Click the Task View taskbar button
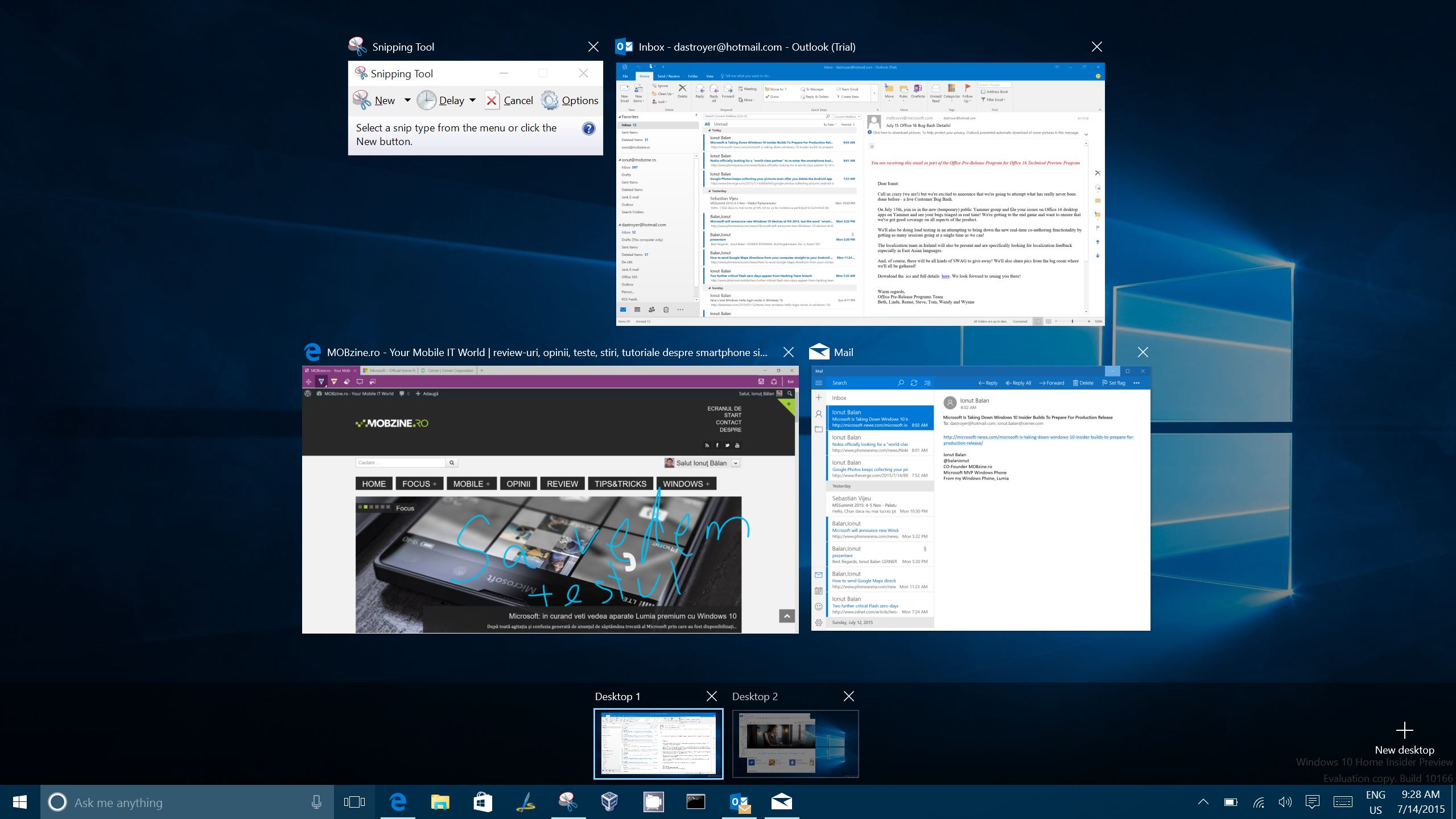The image size is (1456, 819). [354, 802]
